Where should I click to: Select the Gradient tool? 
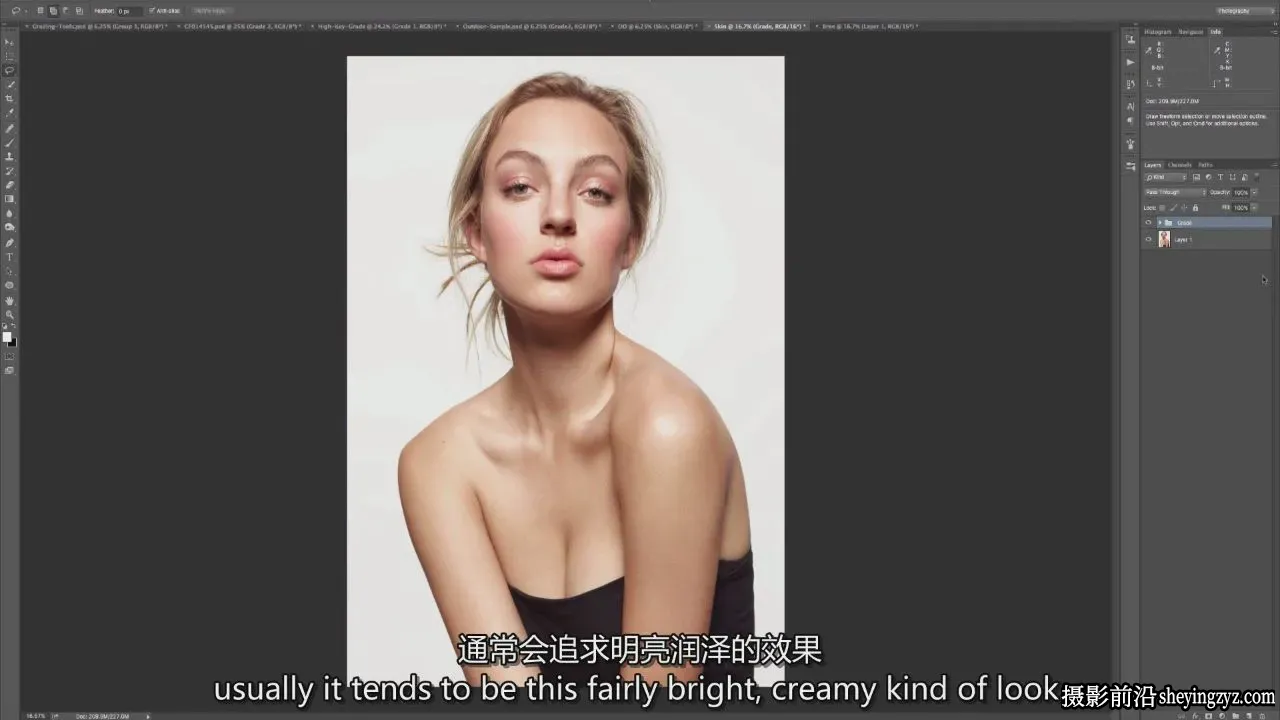tap(10, 199)
